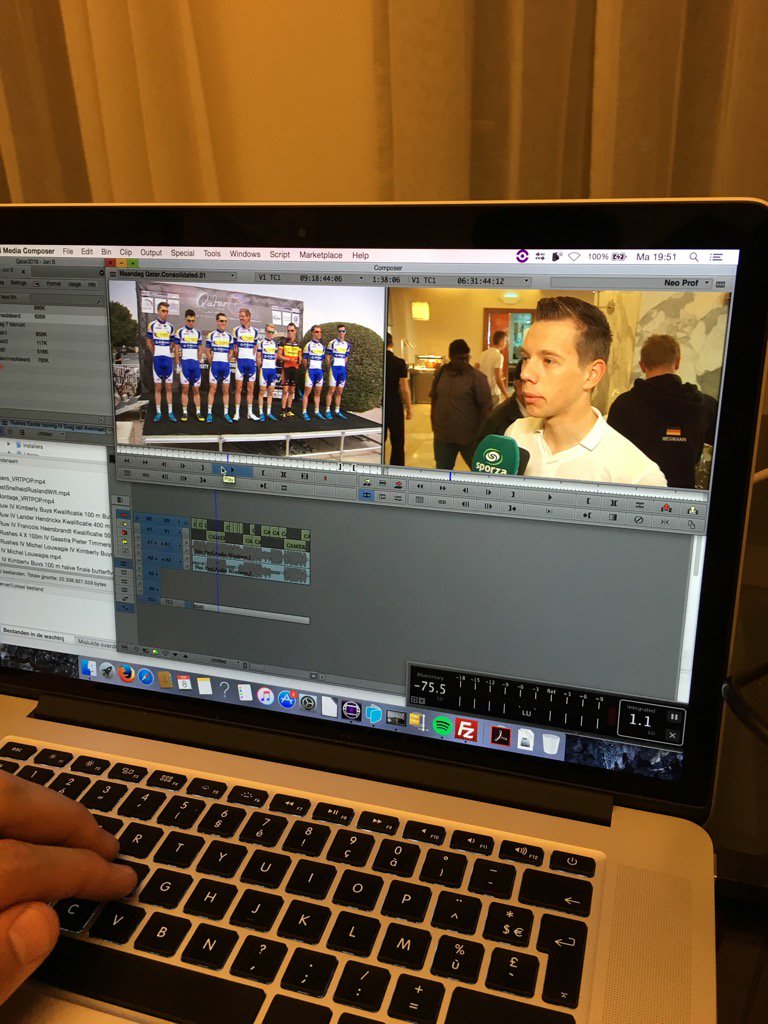Screen dimensions: 768x1024
Task: Click the Extract (yellow) edit button
Action: (692, 510)
